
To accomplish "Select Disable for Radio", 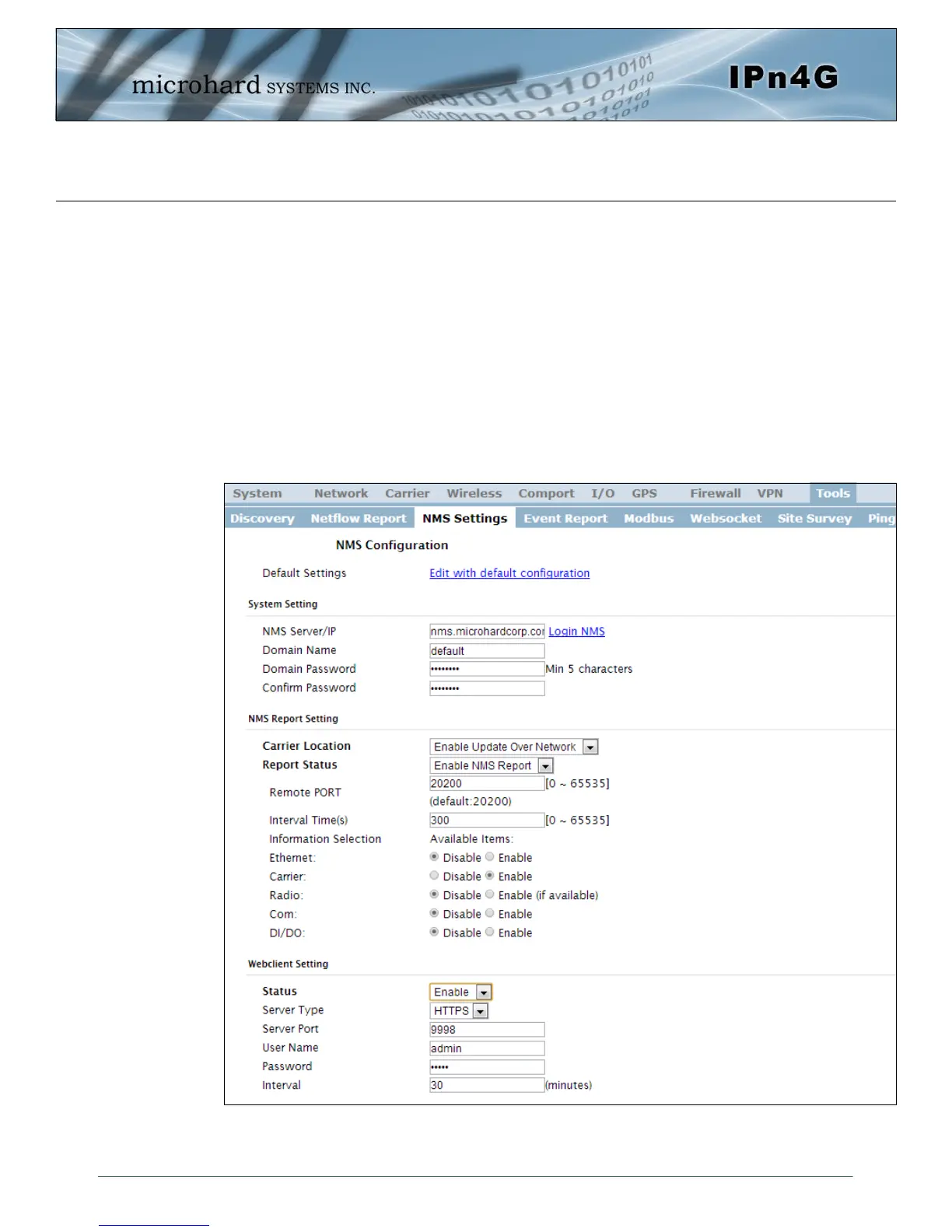I will 435,894.
